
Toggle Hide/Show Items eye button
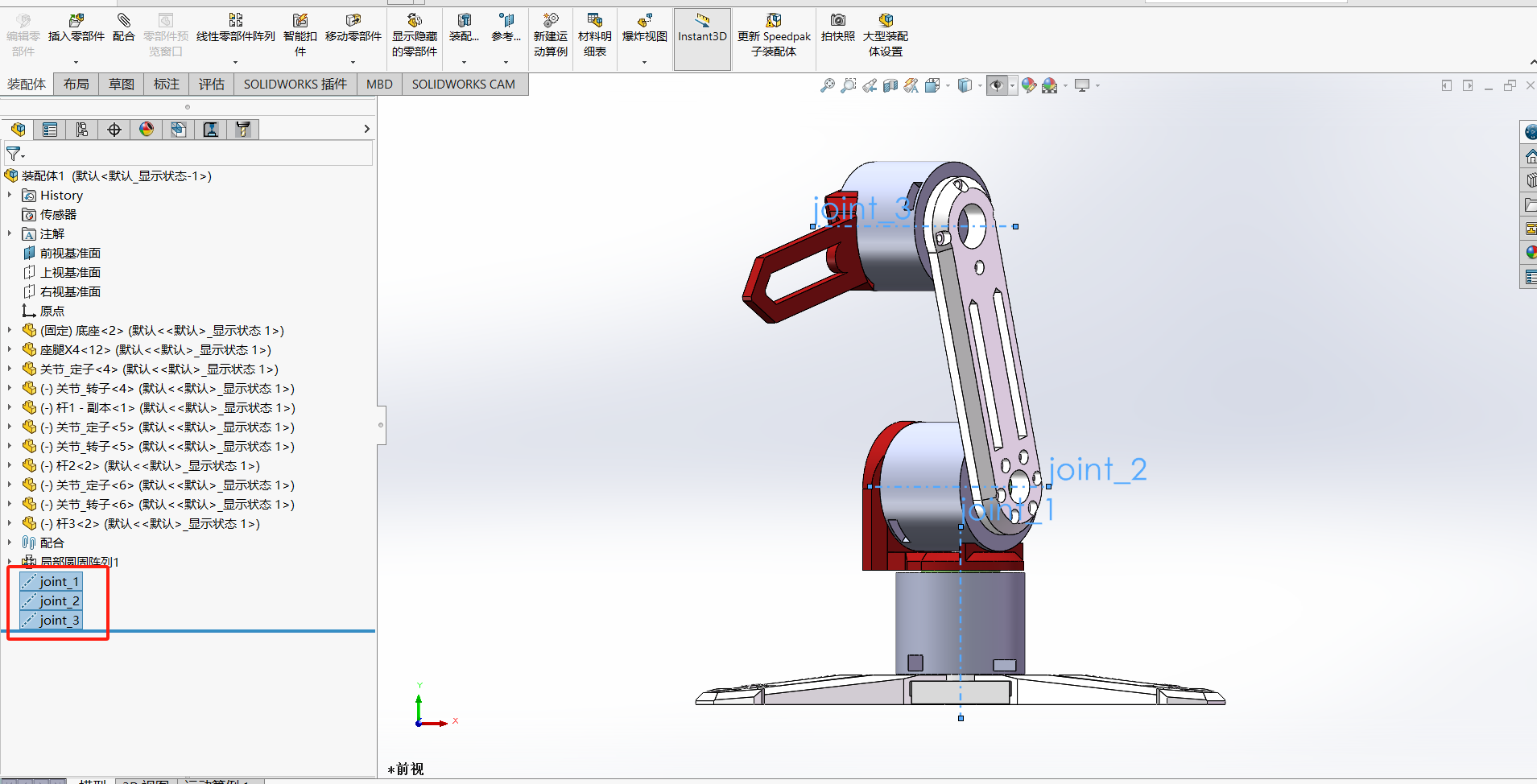click(997, 85)
